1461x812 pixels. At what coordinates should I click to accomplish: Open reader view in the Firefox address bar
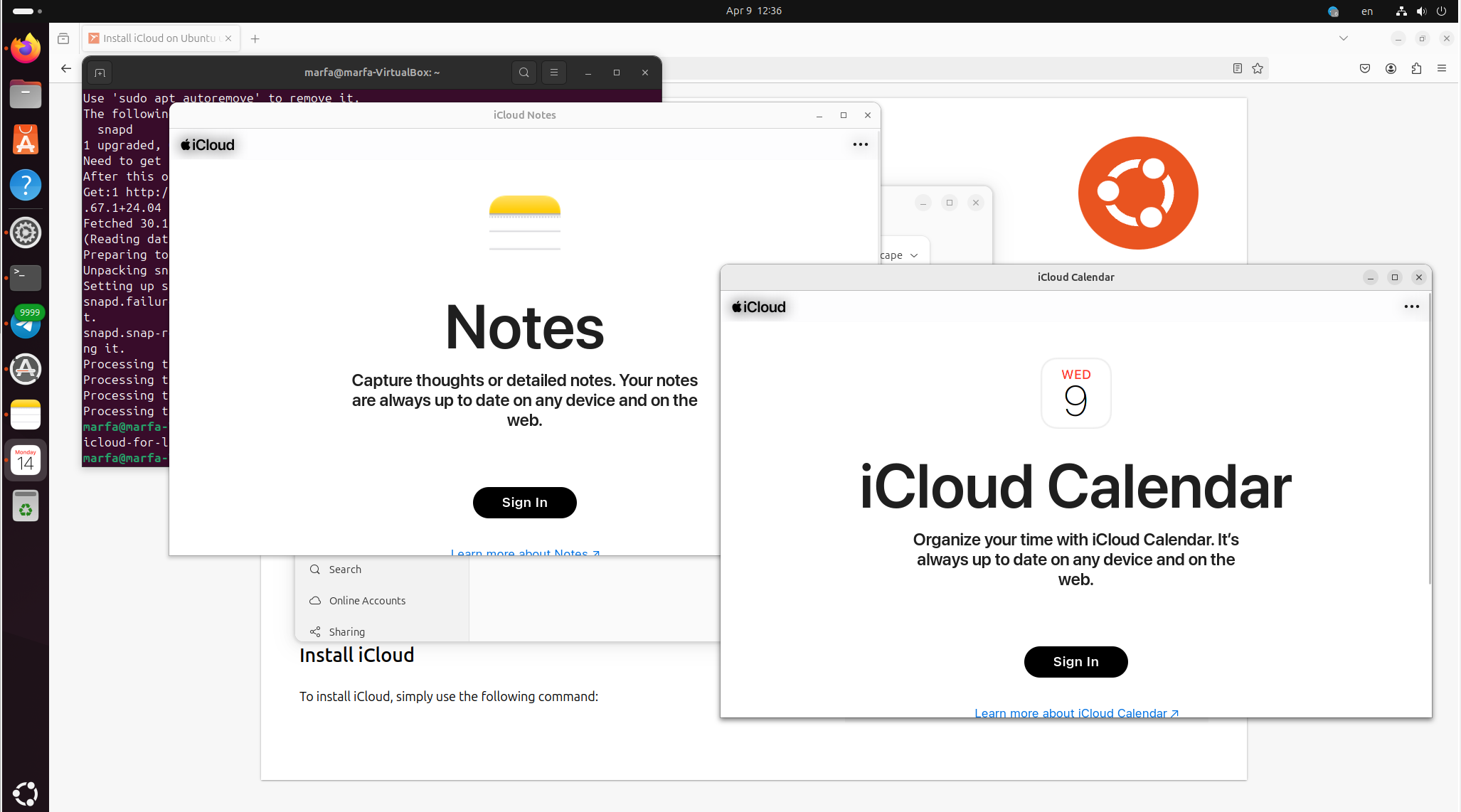1238,68
